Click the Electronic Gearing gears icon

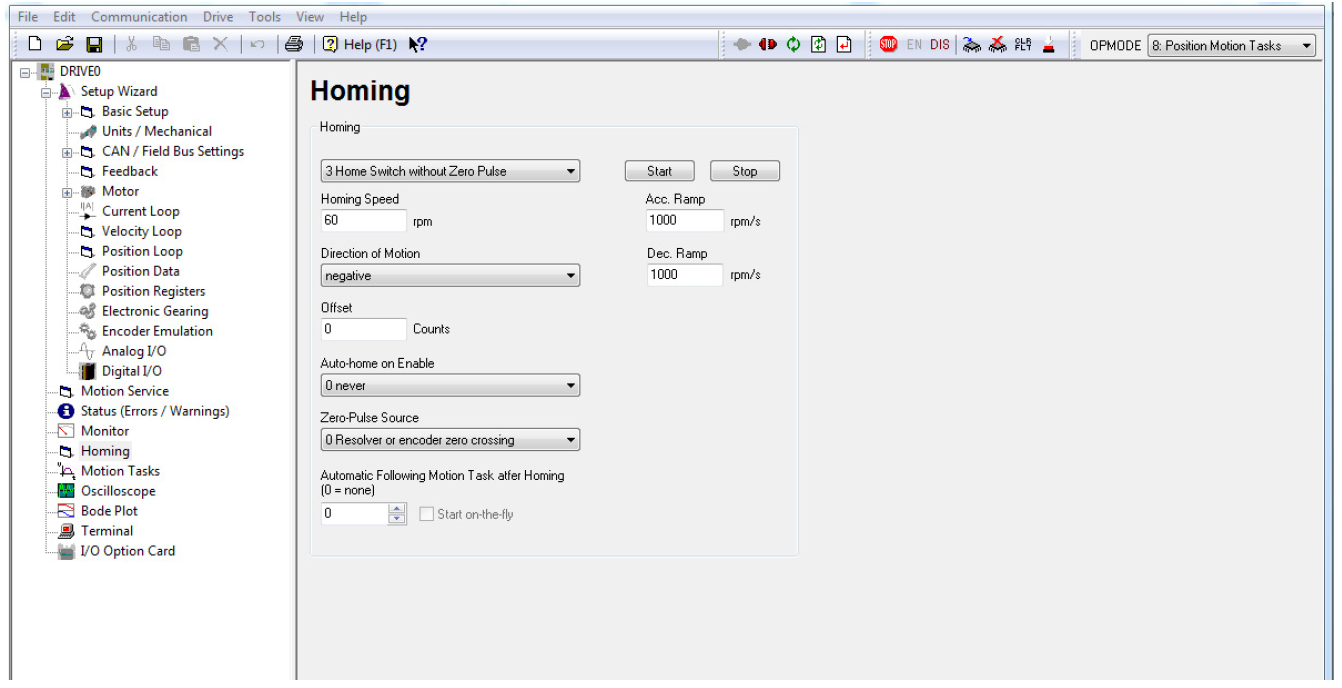87,311
